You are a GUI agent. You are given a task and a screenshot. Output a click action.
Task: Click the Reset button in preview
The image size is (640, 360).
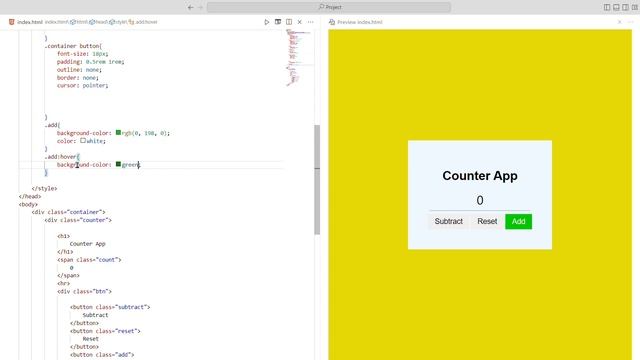[487, 221]
